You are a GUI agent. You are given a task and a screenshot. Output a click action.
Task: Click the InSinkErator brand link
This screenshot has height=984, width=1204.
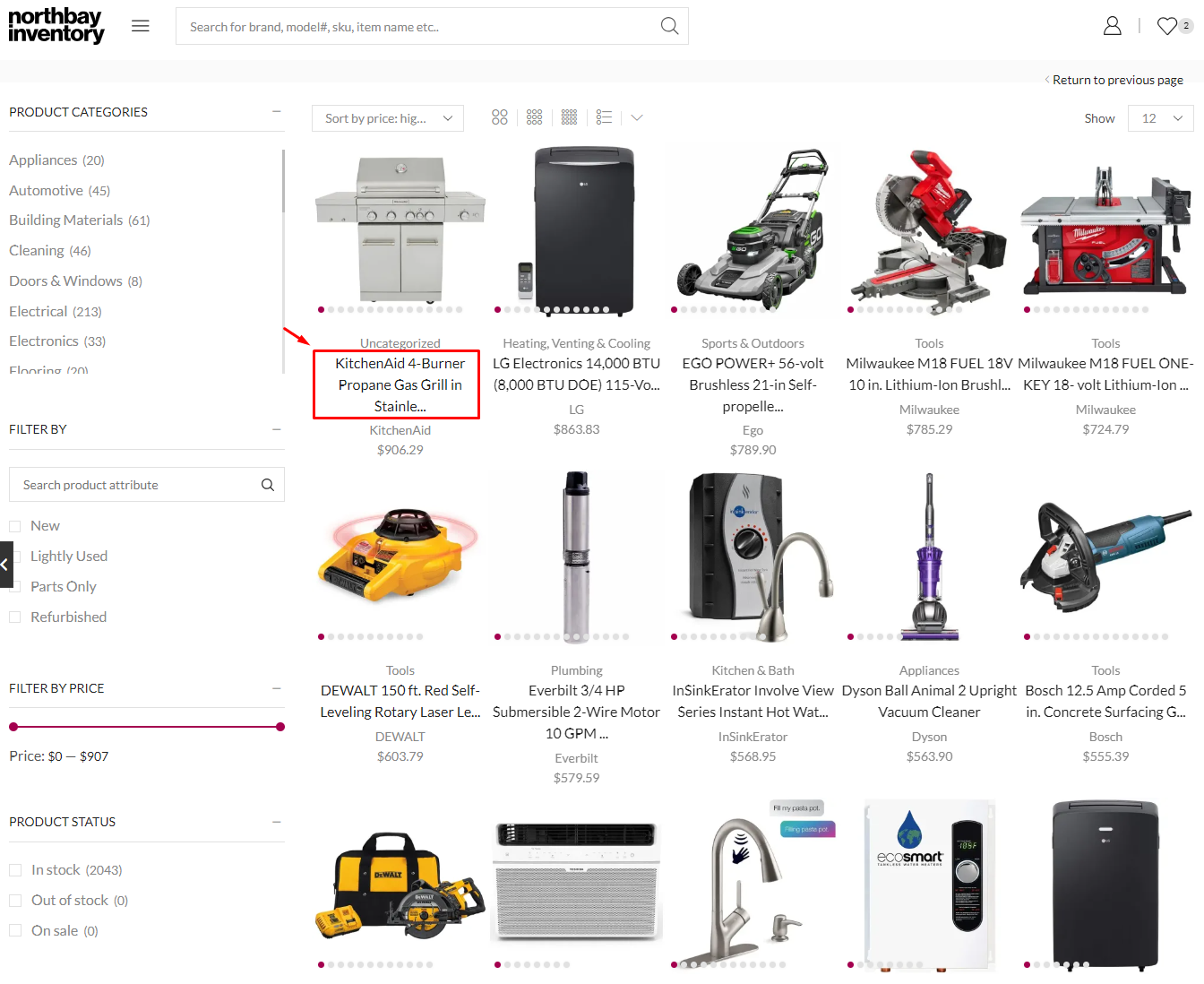click(x=752, y=737)
